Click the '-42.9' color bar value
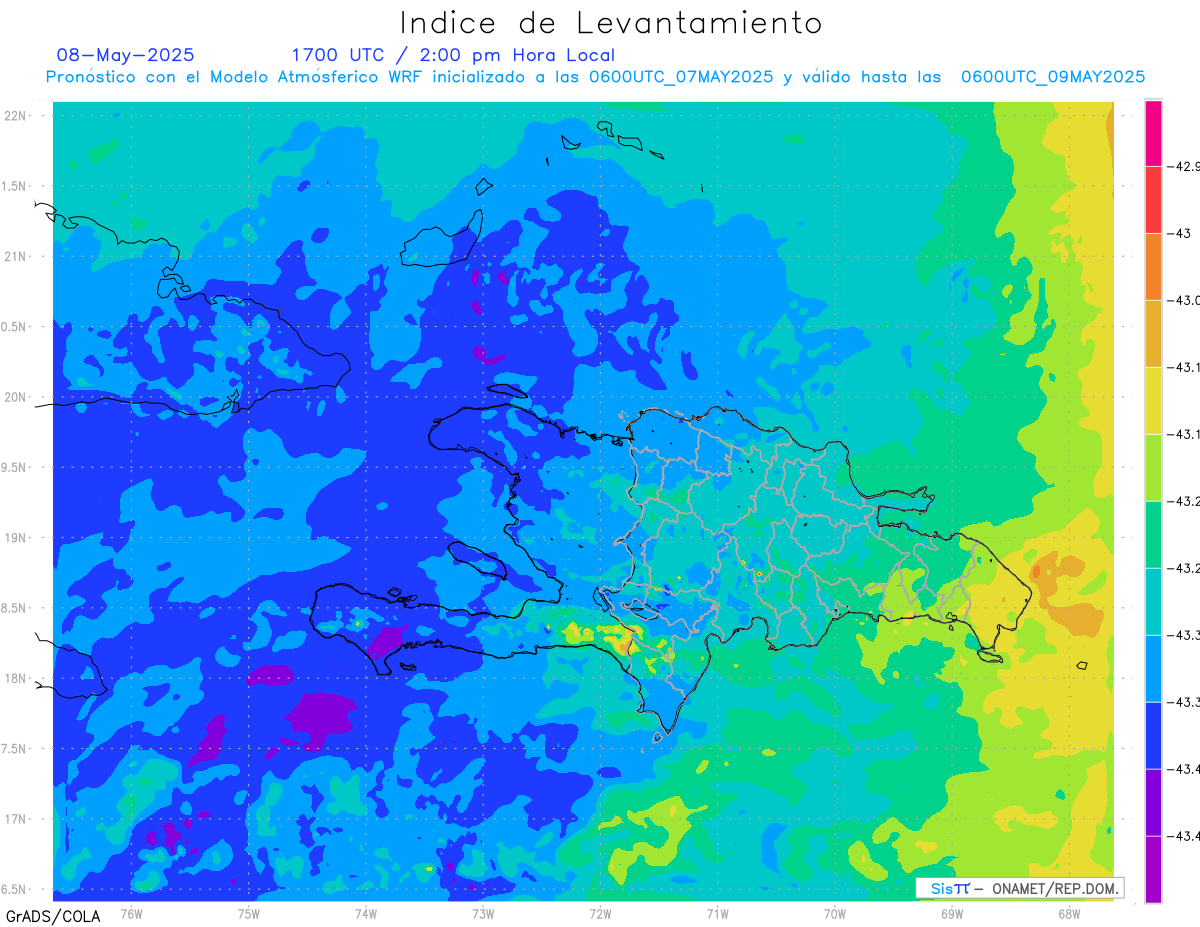The width and height of the screenshot is (1200, 927). point(1184,166)
